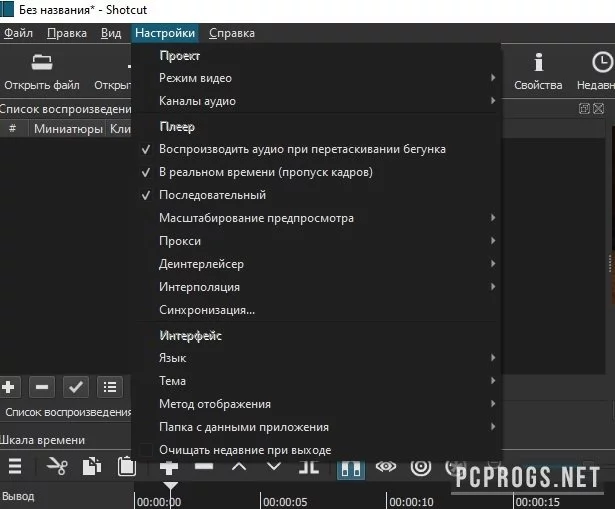Screen dimensions: 615x509
Task: Open the Вид menu
Action: click(111, 33)
